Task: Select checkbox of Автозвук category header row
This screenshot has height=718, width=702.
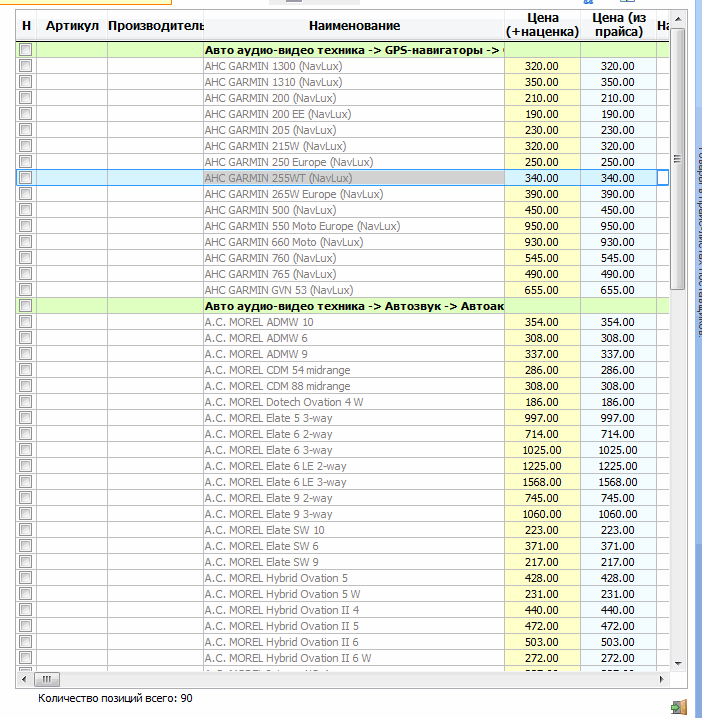Action: 26,305
